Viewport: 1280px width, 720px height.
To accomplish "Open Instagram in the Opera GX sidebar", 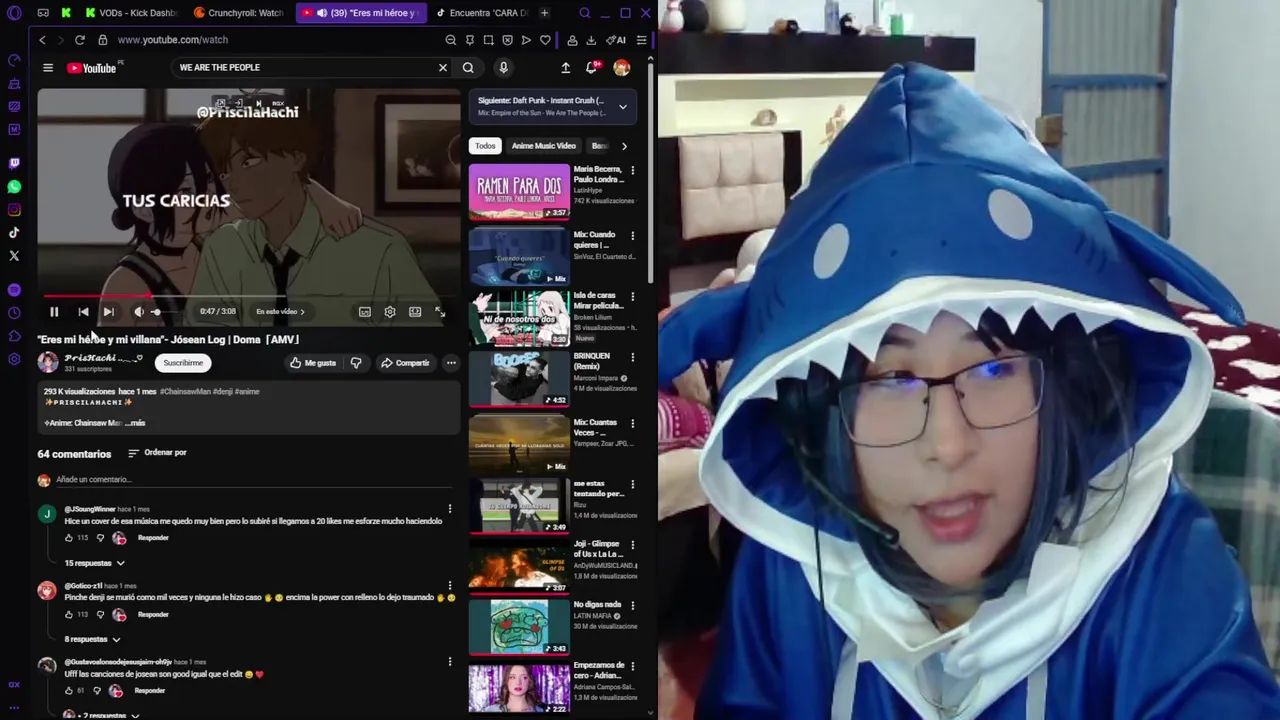I will 14,210.
